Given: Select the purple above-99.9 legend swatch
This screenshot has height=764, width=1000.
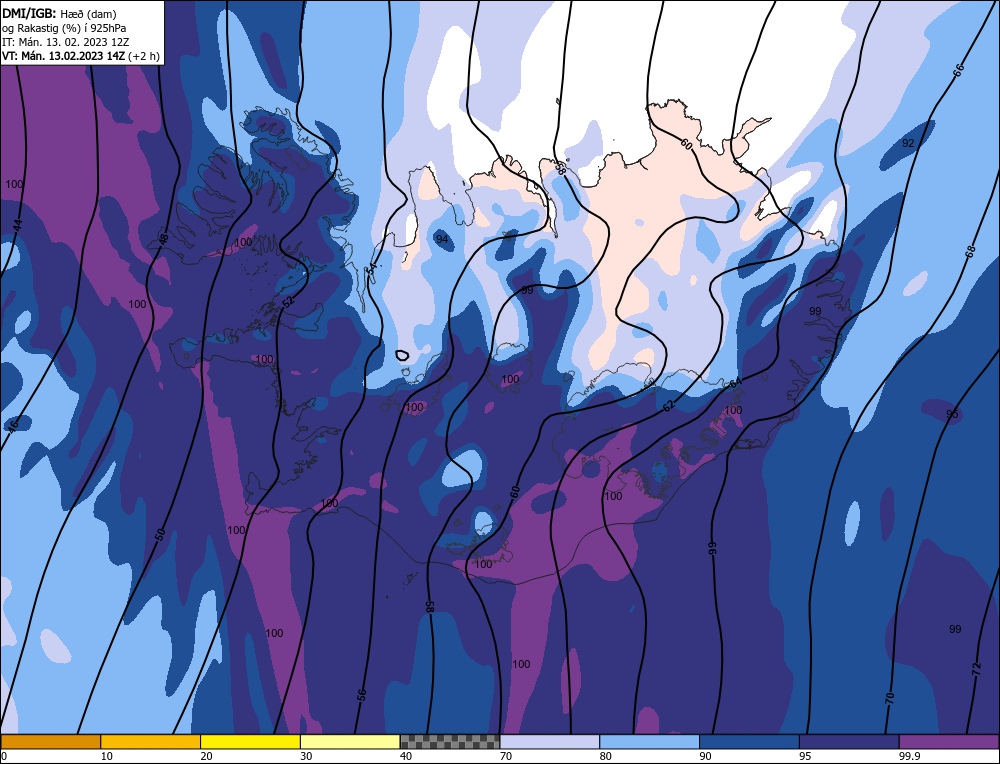Looking at the screenshot, I should [949, 741].
